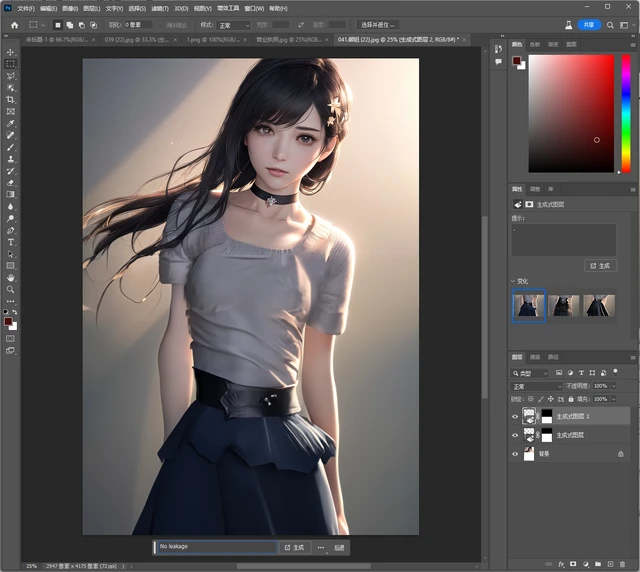Screen dimensions: 640x572
Task: Click the 生成 button in contextual taskbar
Action: click(293, 547)
